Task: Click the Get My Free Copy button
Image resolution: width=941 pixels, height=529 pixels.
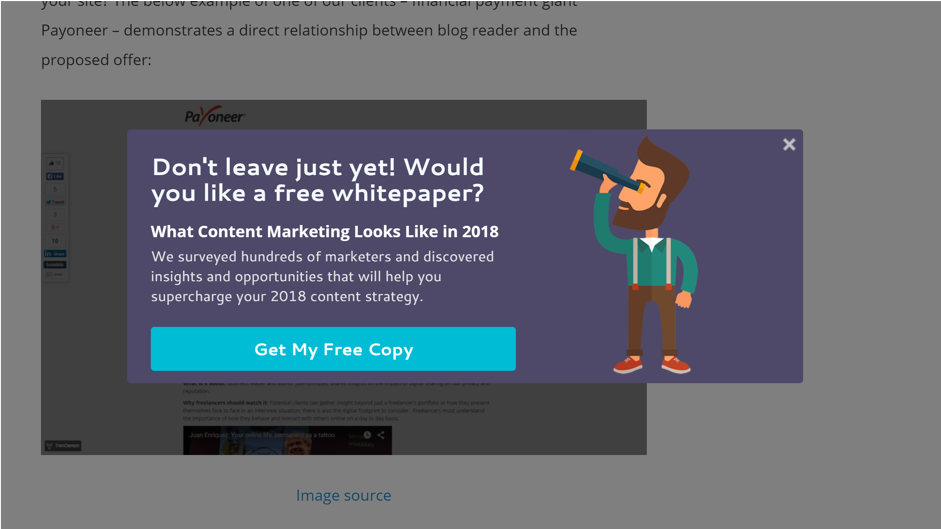Action: (333, 349)
